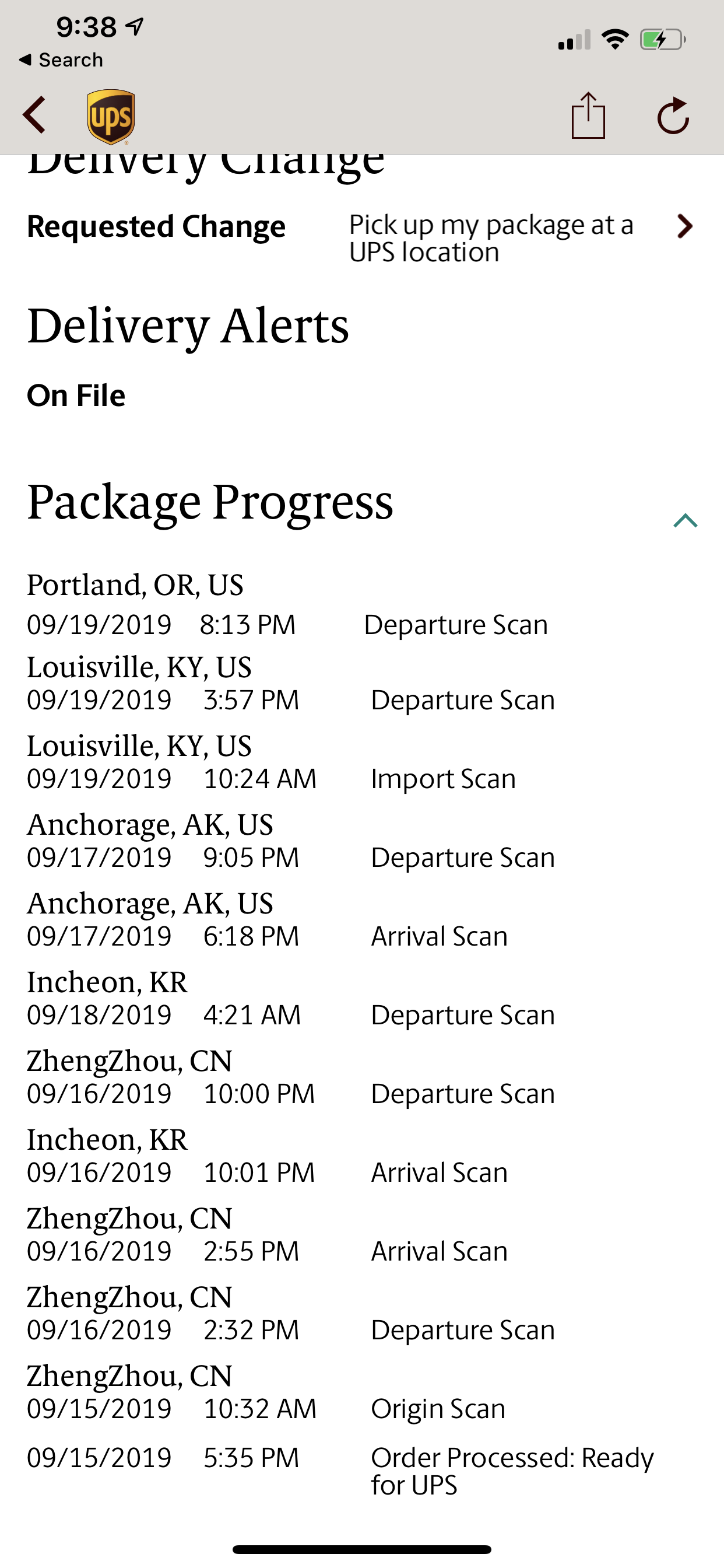
Task: Tap the battery indicator in status bar
Action: coord(663,40)
